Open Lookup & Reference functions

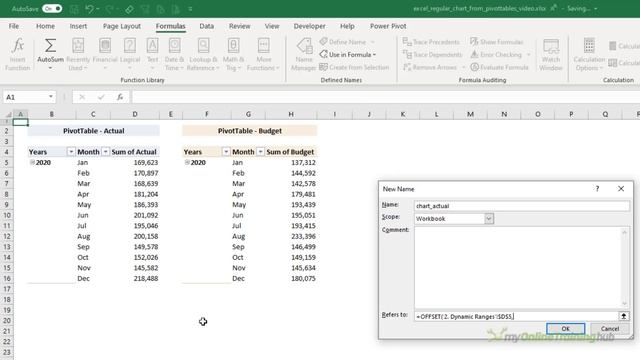(x=203, y=54)
